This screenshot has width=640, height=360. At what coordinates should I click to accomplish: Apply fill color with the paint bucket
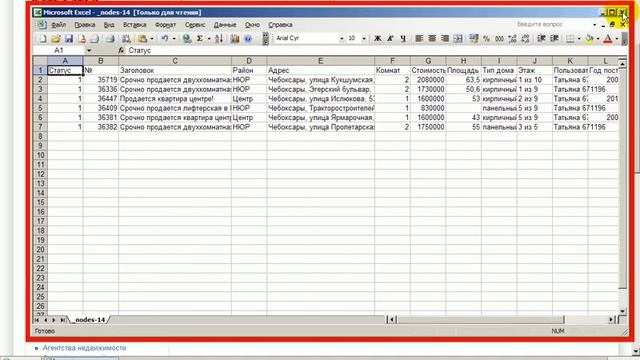pos(589,39)
